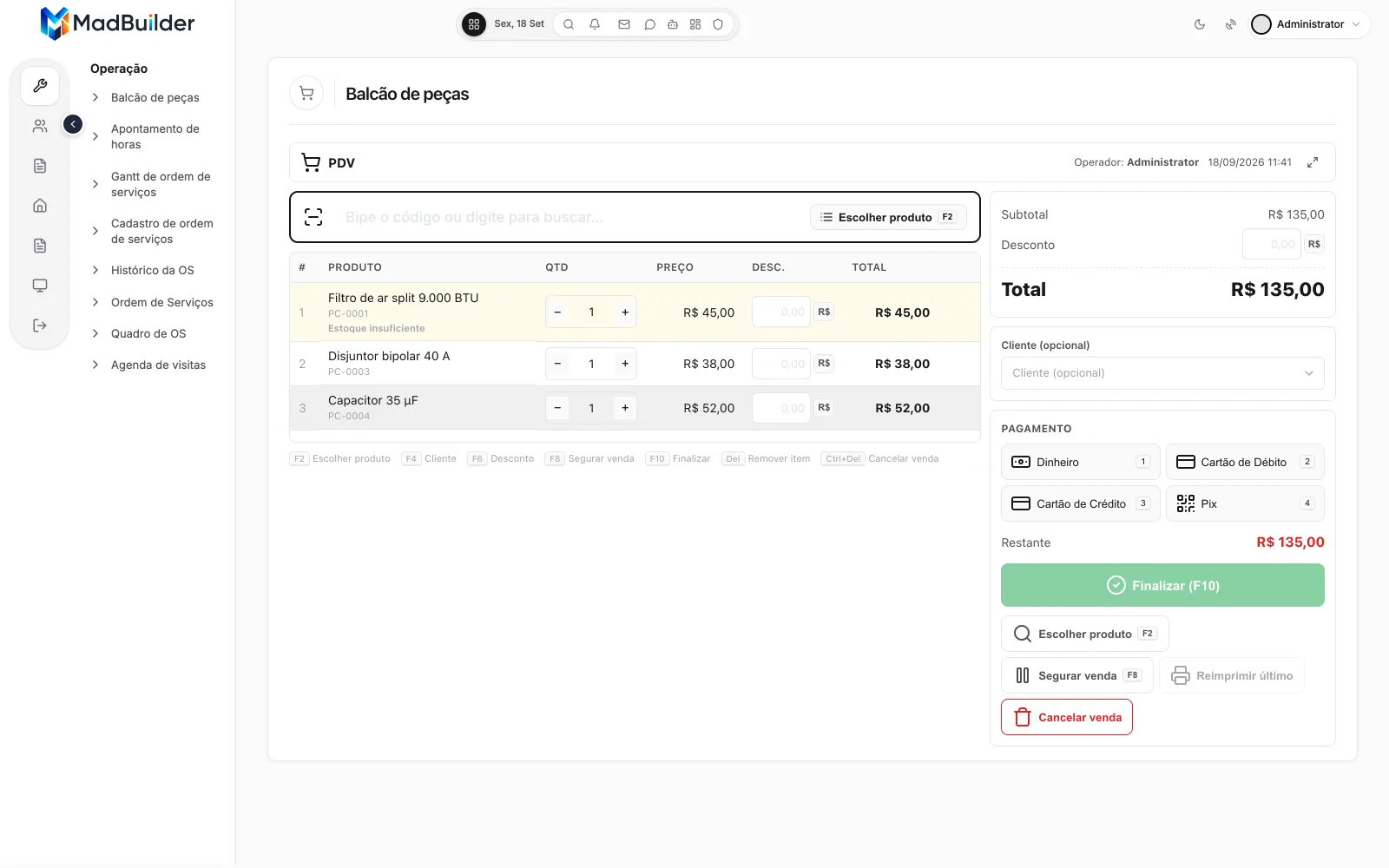Open the wrench Operação sidebar icon
1389x868 pixels.
pos(40,86)
